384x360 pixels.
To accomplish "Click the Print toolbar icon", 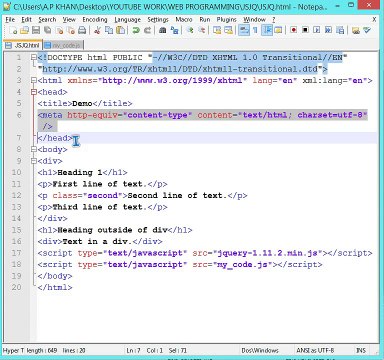I will 82,31.
